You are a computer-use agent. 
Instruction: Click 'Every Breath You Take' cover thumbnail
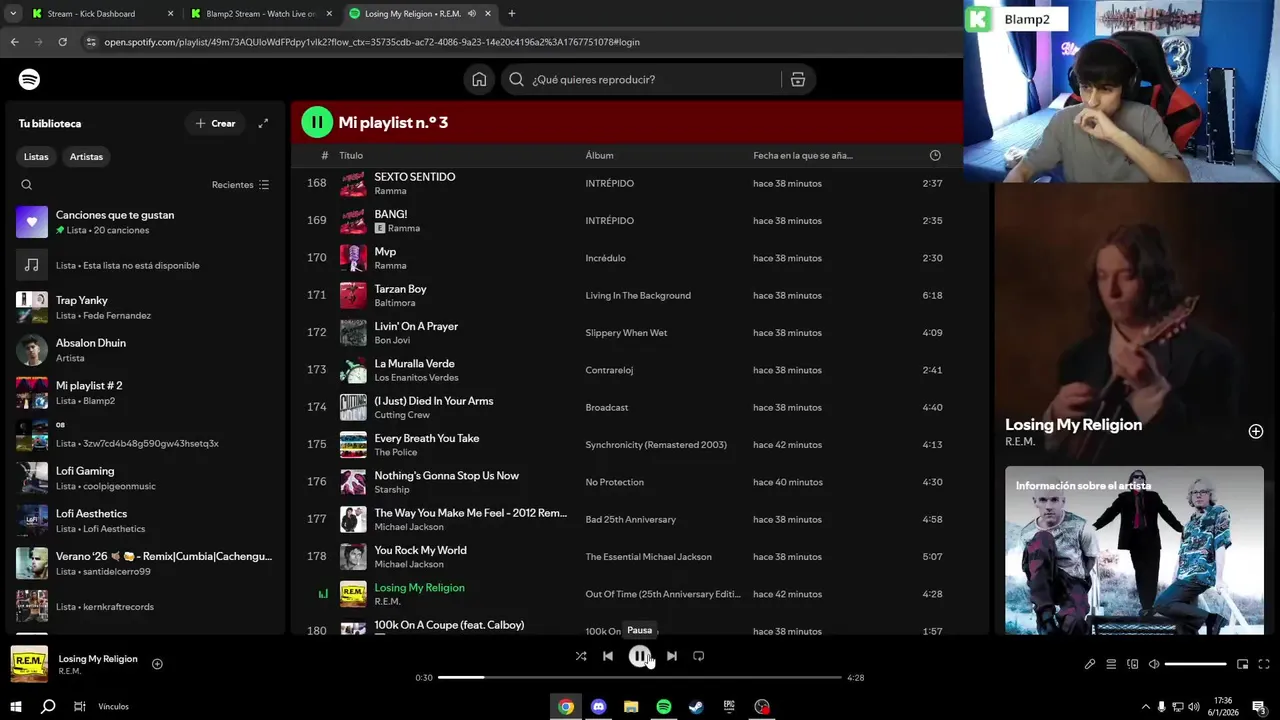tap(353, 445)
